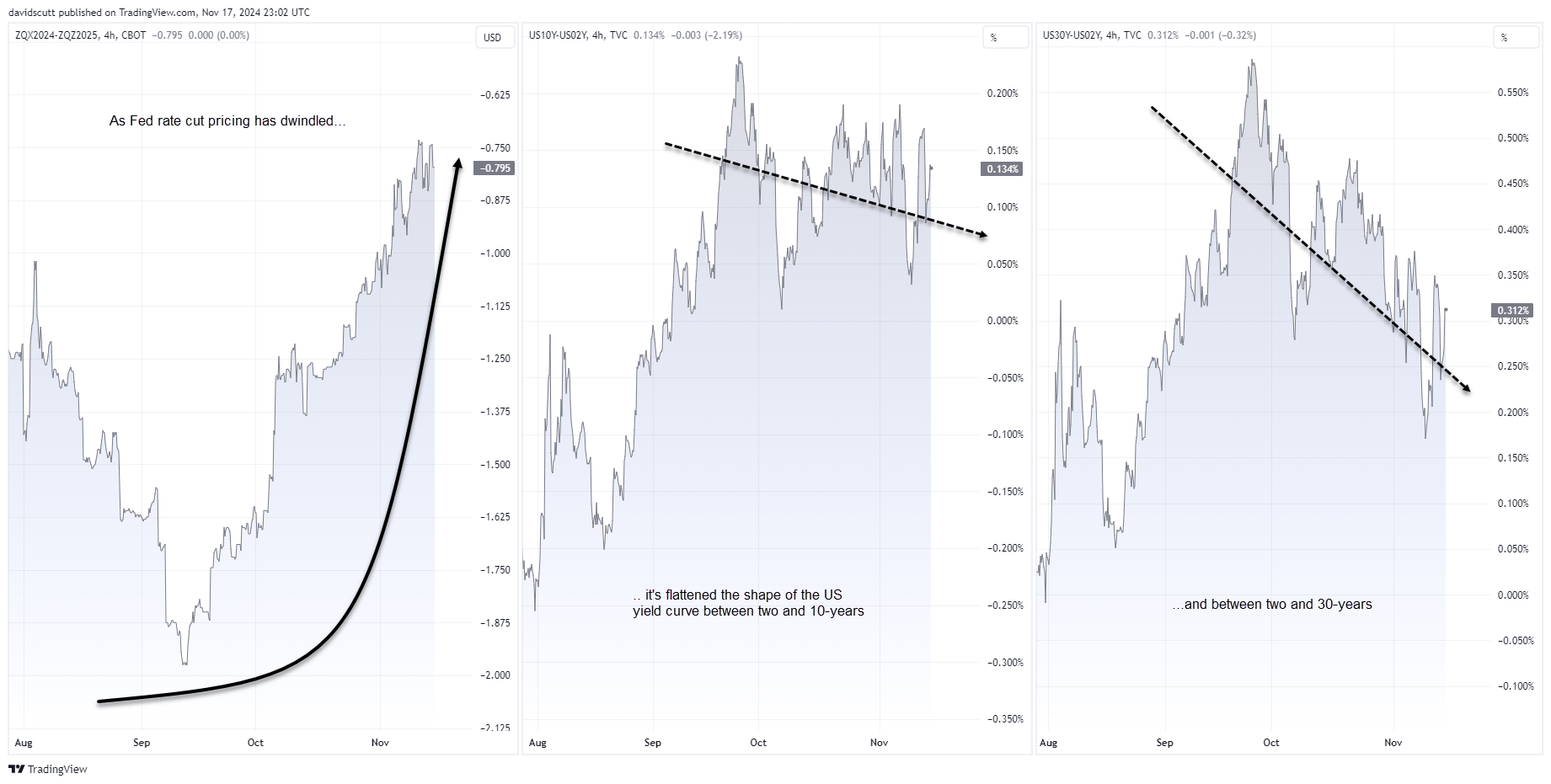Click the -1.250 price axis label
This screenshot has width=1551, height=784.
(495, 359)
